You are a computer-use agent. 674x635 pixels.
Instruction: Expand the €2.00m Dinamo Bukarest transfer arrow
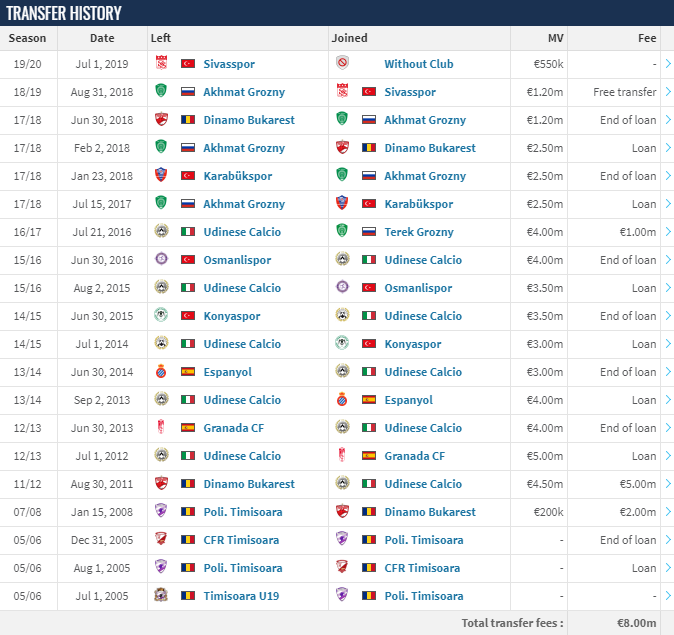668,512
